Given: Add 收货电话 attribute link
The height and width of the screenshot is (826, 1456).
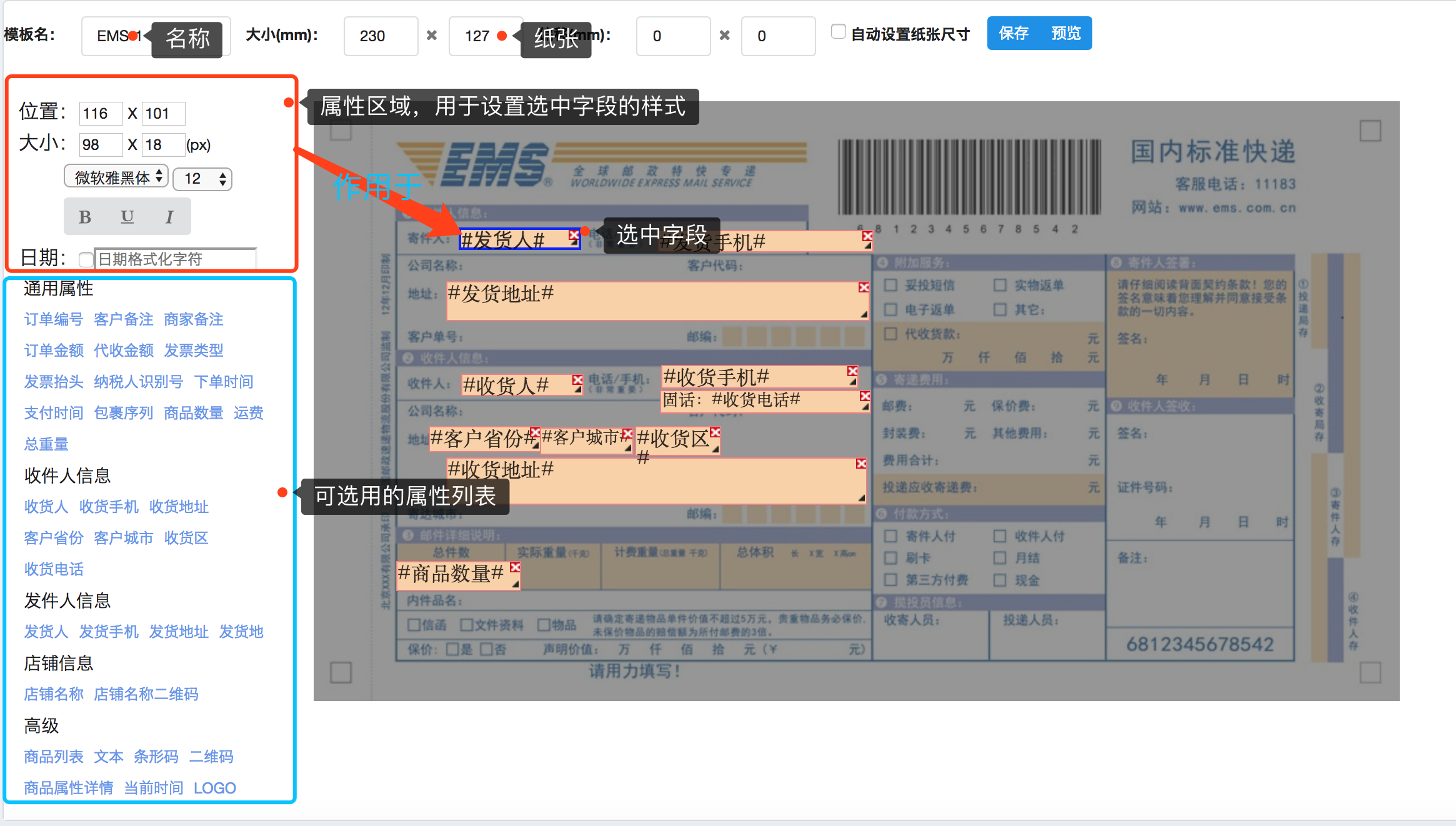Looking at the screenshot, I should tap(54, 569).
